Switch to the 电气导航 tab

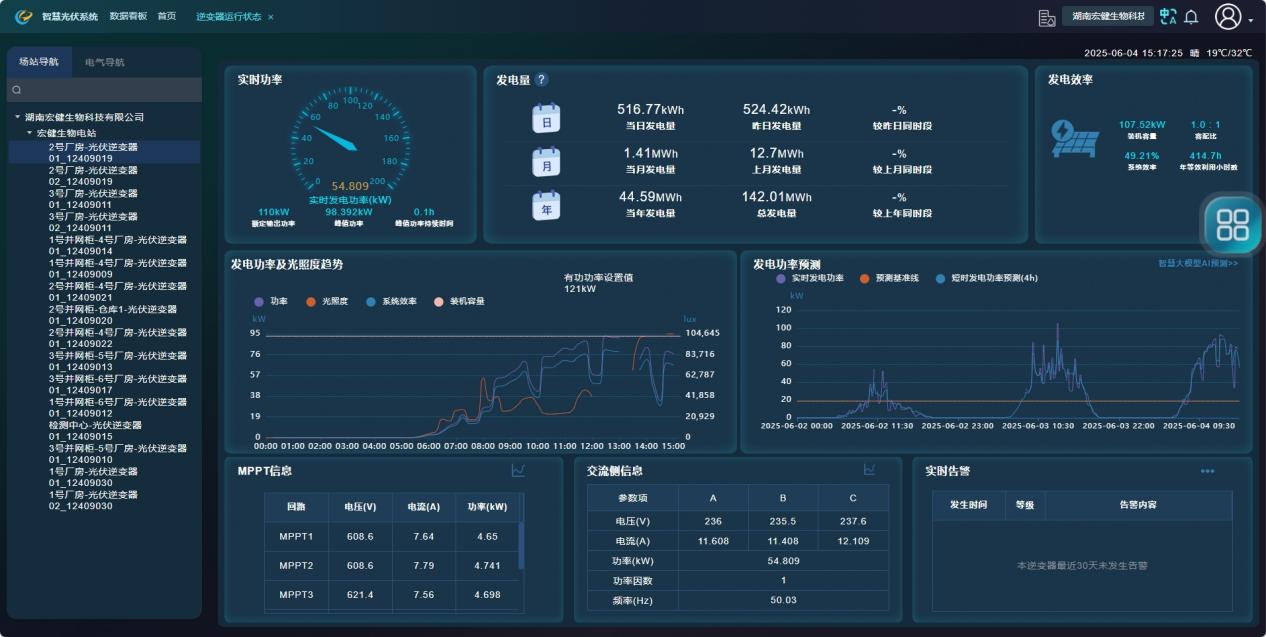pyautogui.click(x=105, y=62)
